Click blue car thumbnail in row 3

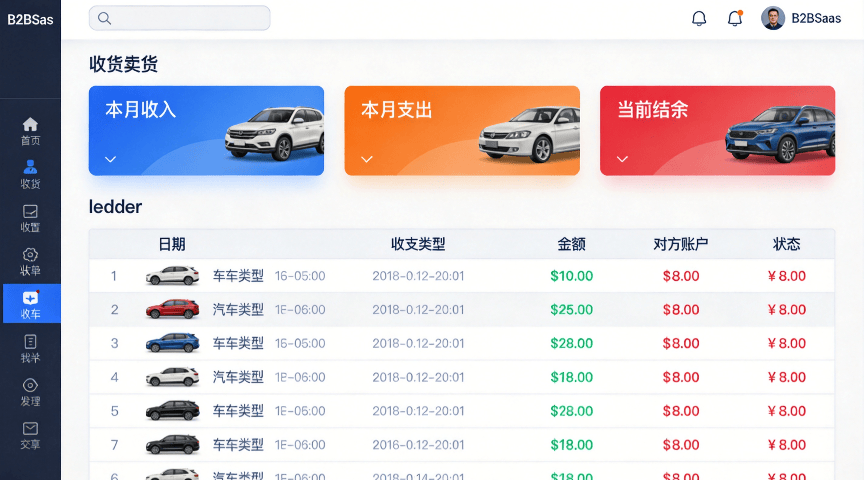click(x=172, y=343)
